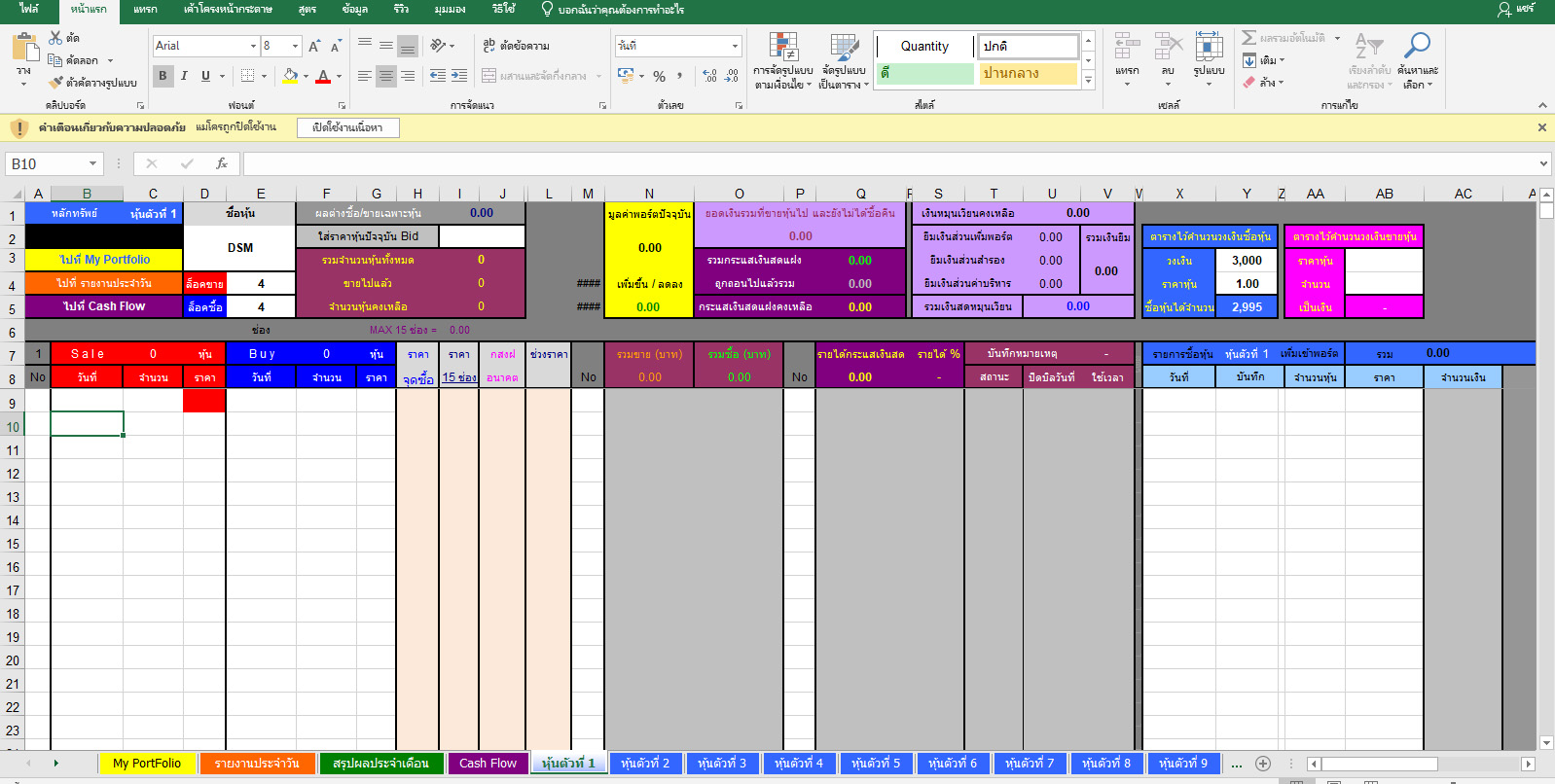Toggle top vertical alignment
1555x784 pixels.
click(365, 45)
